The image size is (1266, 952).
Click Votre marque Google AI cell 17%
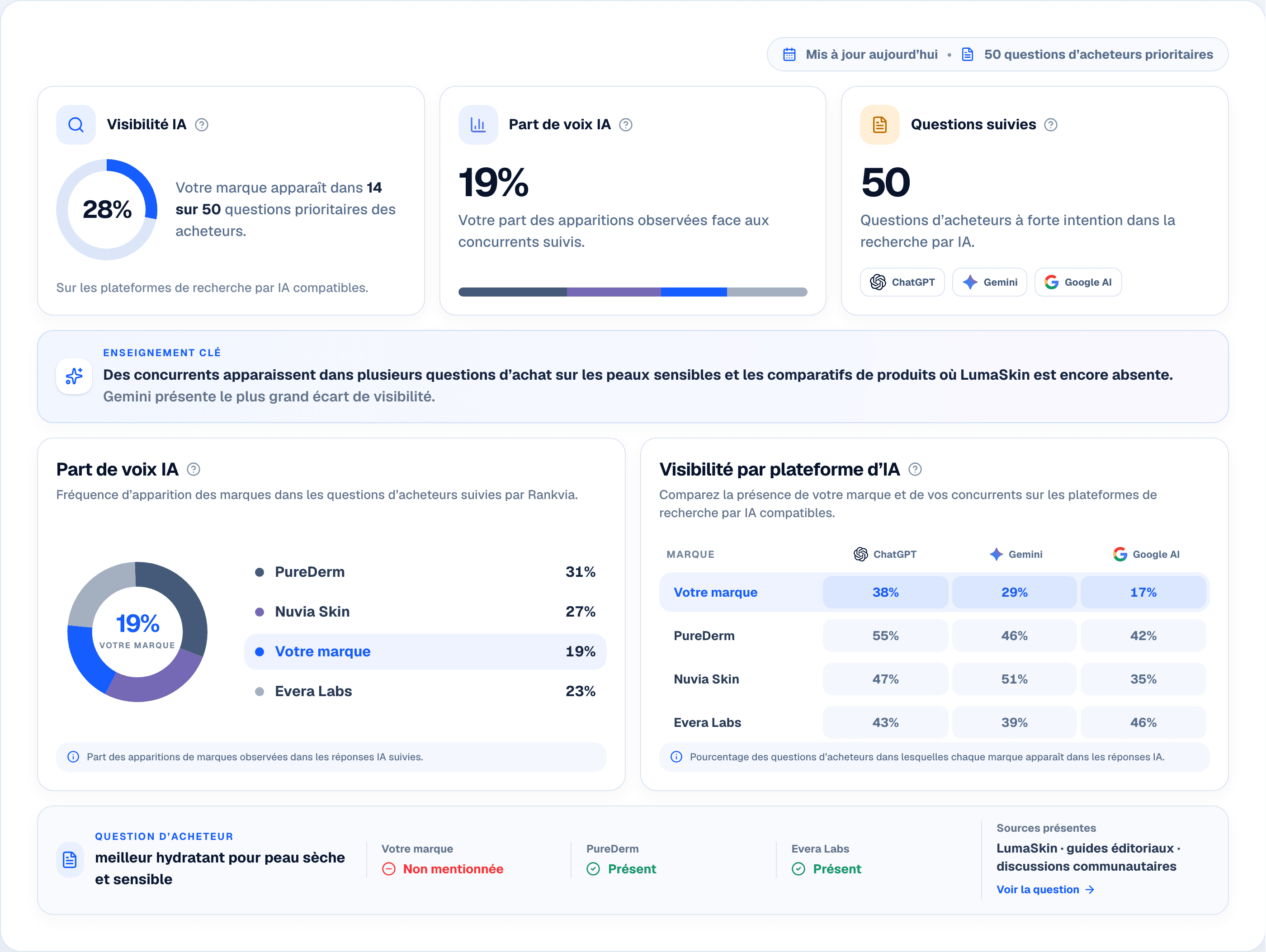click(1143, 592)
